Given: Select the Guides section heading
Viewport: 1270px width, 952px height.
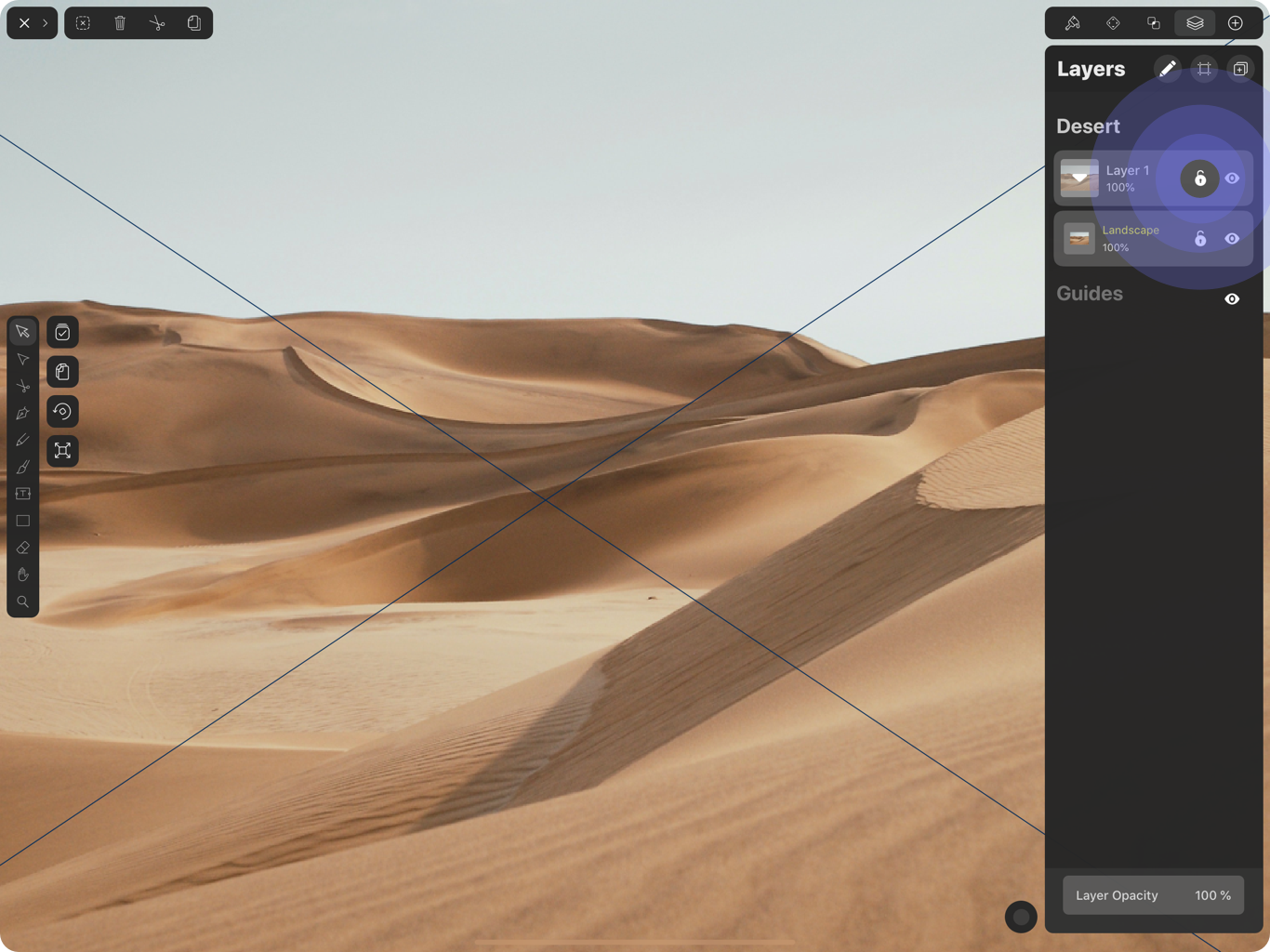Looking at the screenshot, I should coord(1090,294).
